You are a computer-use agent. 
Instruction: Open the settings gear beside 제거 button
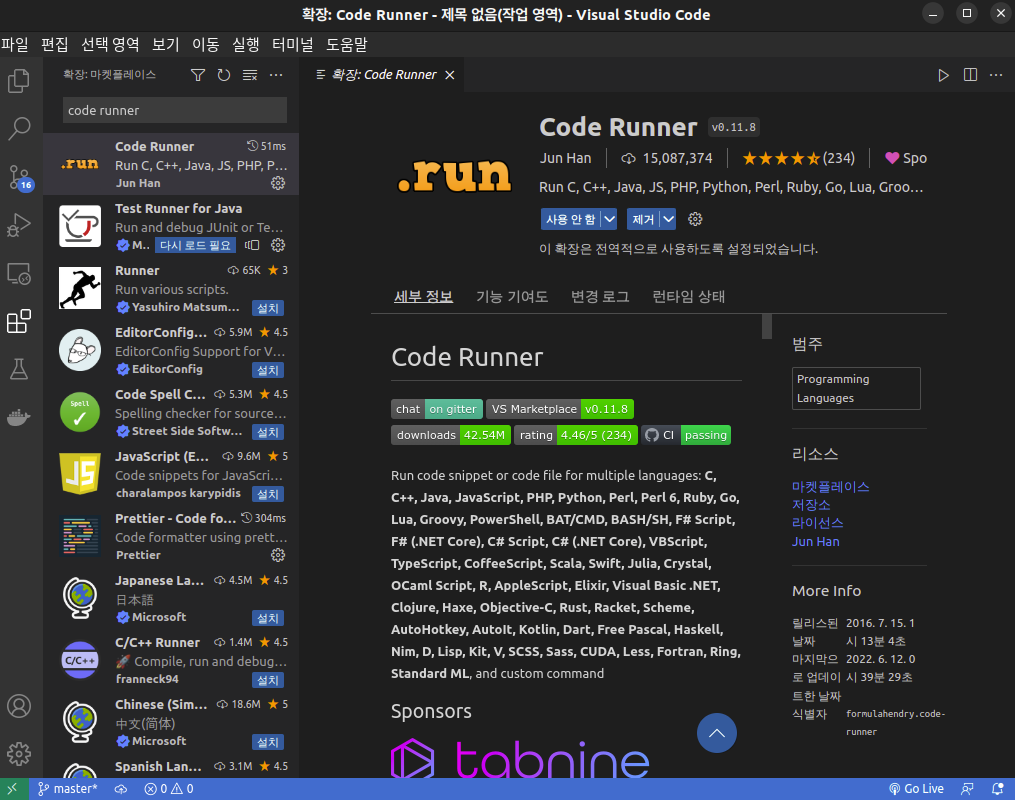click(x=695, y=219)
